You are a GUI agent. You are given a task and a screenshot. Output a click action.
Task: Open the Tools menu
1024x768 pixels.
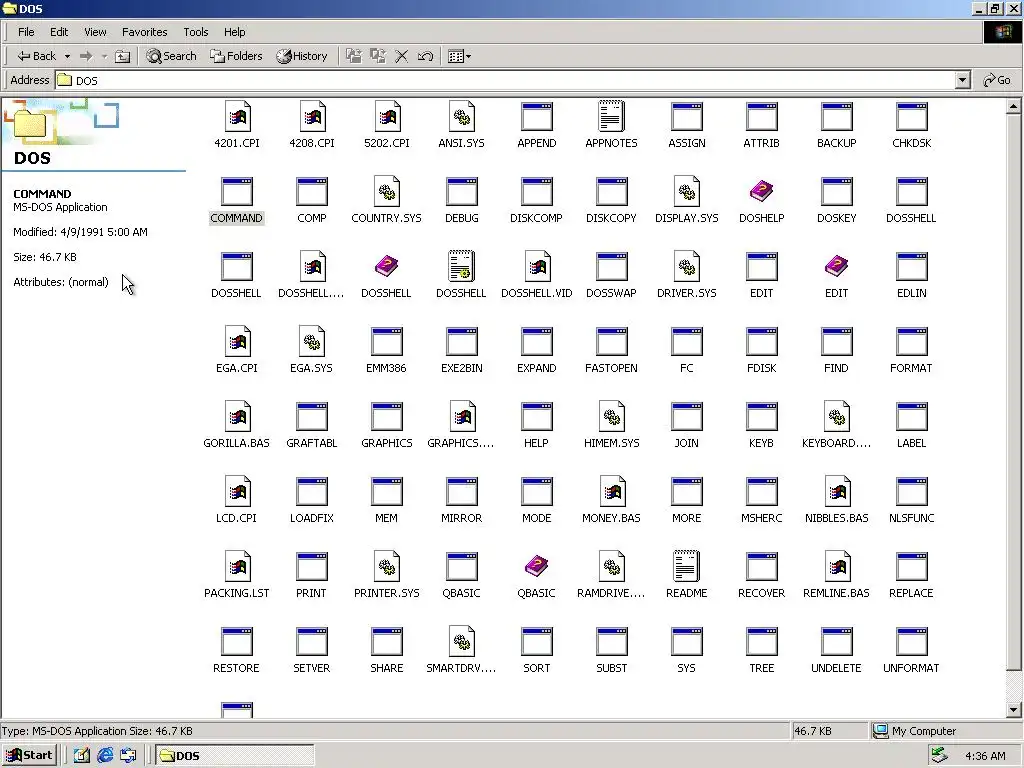195,32
